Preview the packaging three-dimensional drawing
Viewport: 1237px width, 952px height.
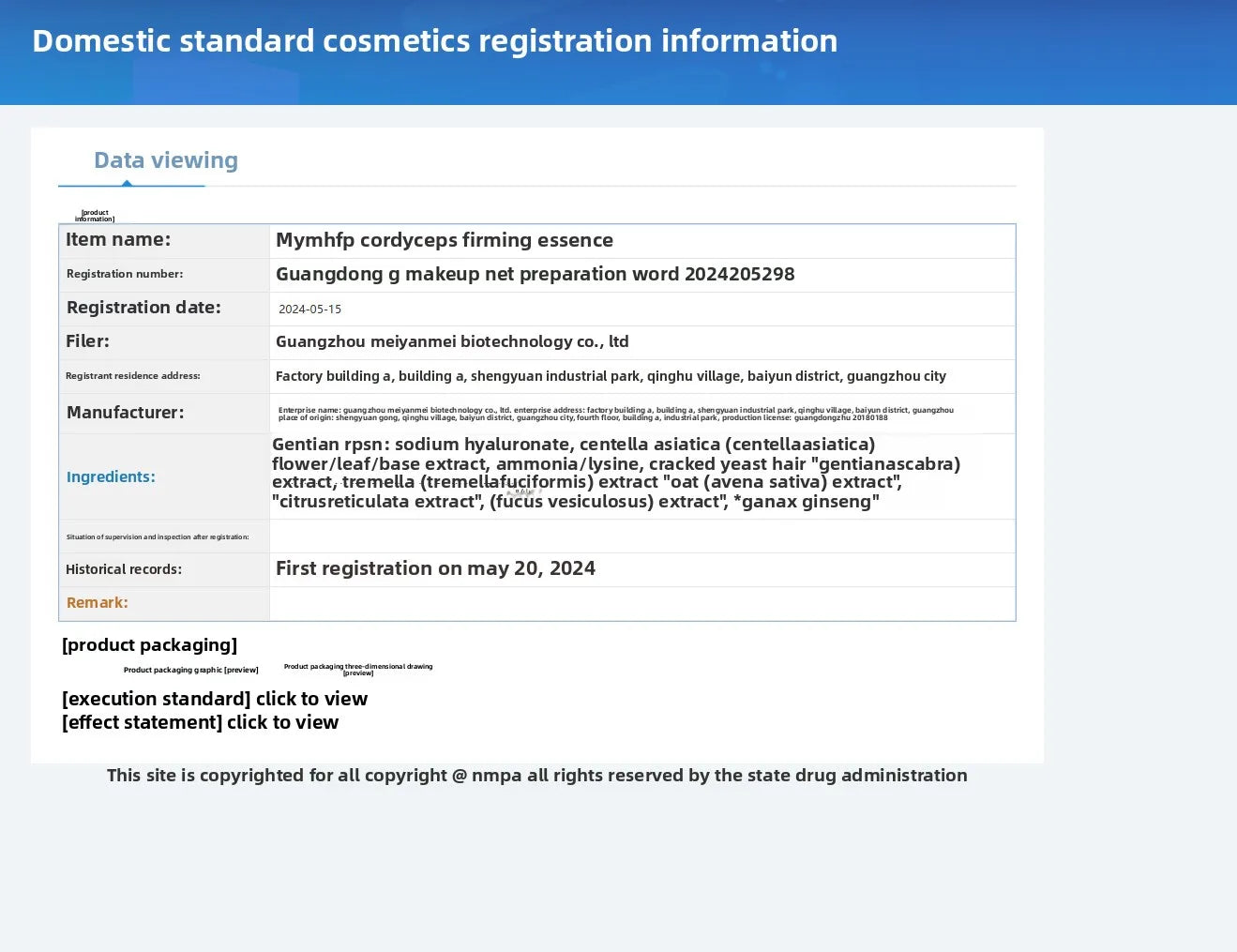pyautogui.click(x=357, y=670)
